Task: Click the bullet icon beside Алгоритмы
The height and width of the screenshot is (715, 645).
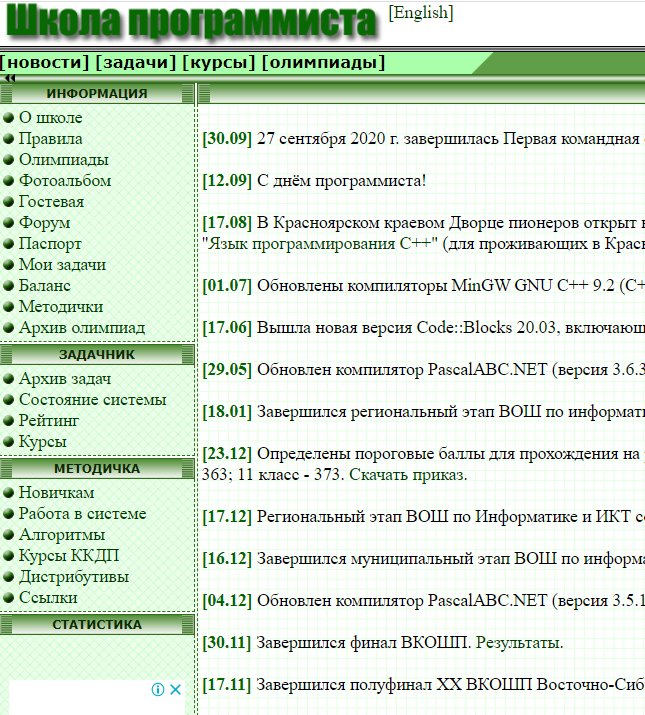Action: click(9, 535)
